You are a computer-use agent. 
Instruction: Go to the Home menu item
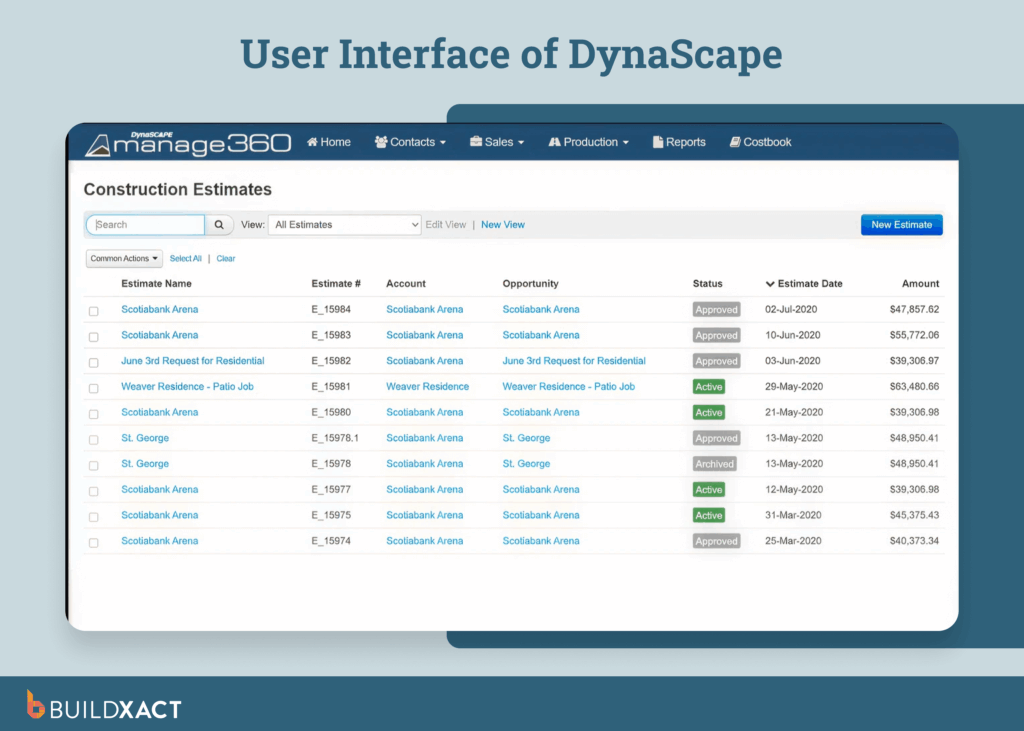click(x=328, y=142)
